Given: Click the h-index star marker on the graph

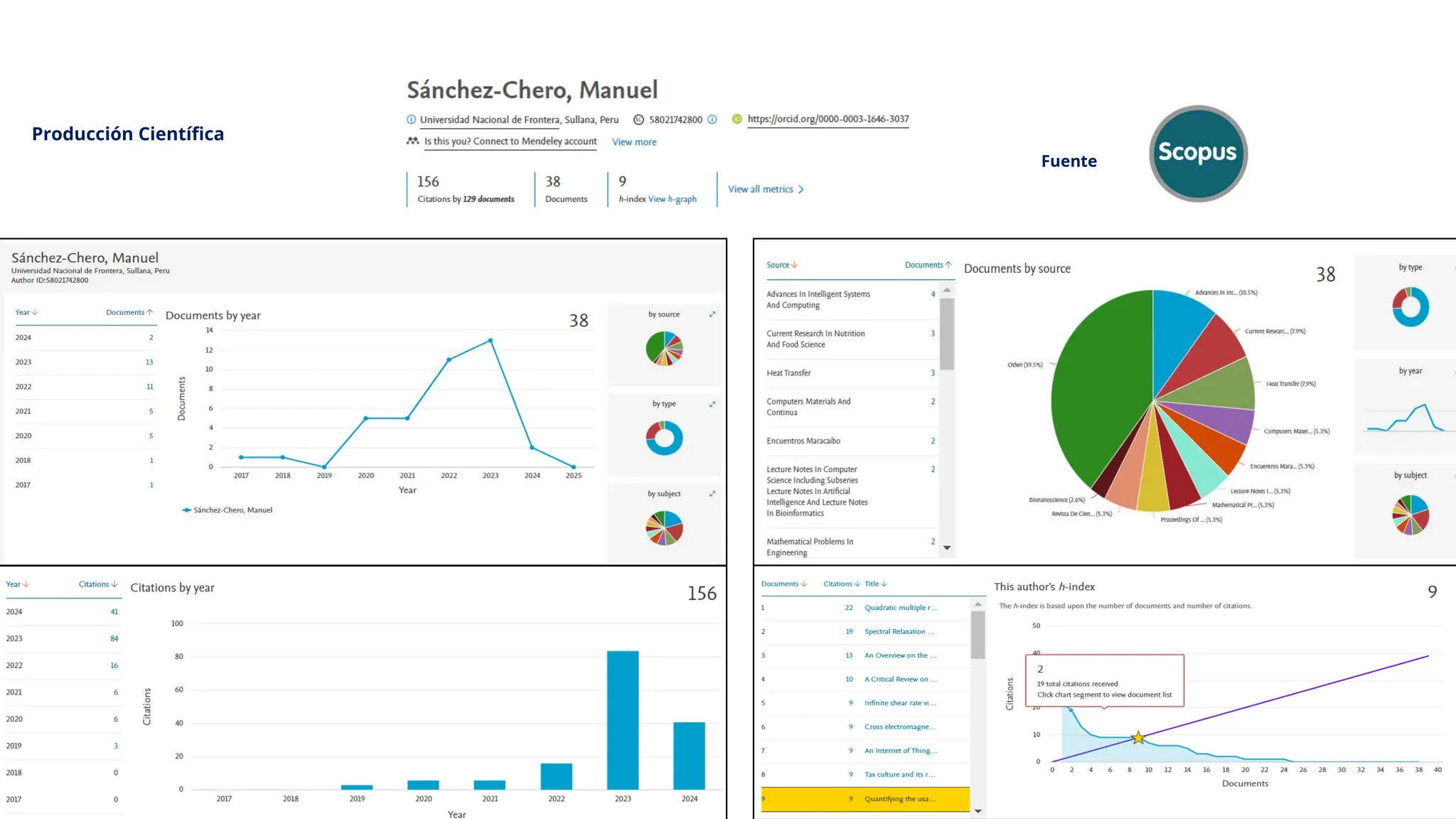Looking at the screenshot, I should pos(1138,738).
